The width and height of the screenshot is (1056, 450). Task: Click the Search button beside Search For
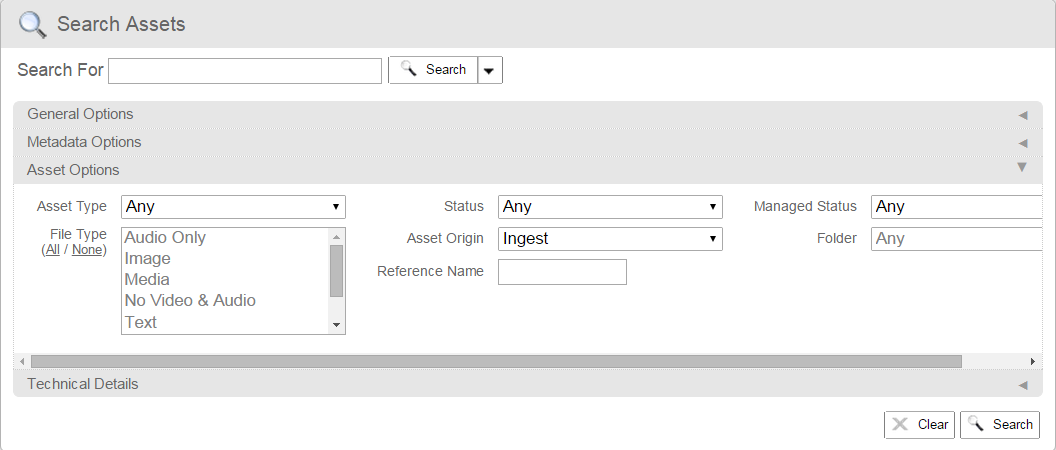pos(433,70)
